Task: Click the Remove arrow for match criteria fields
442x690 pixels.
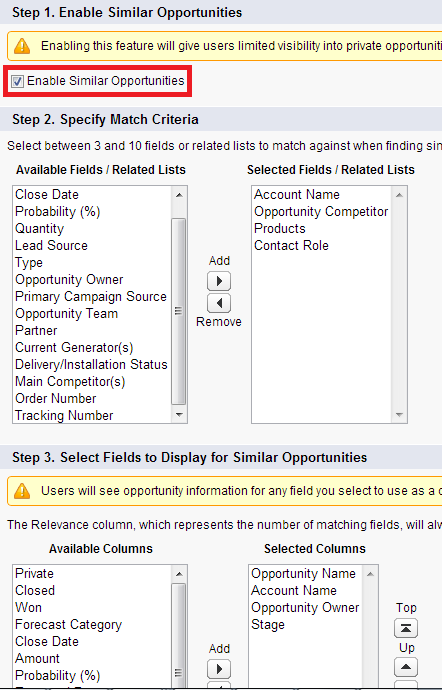Action: (219, 303)
